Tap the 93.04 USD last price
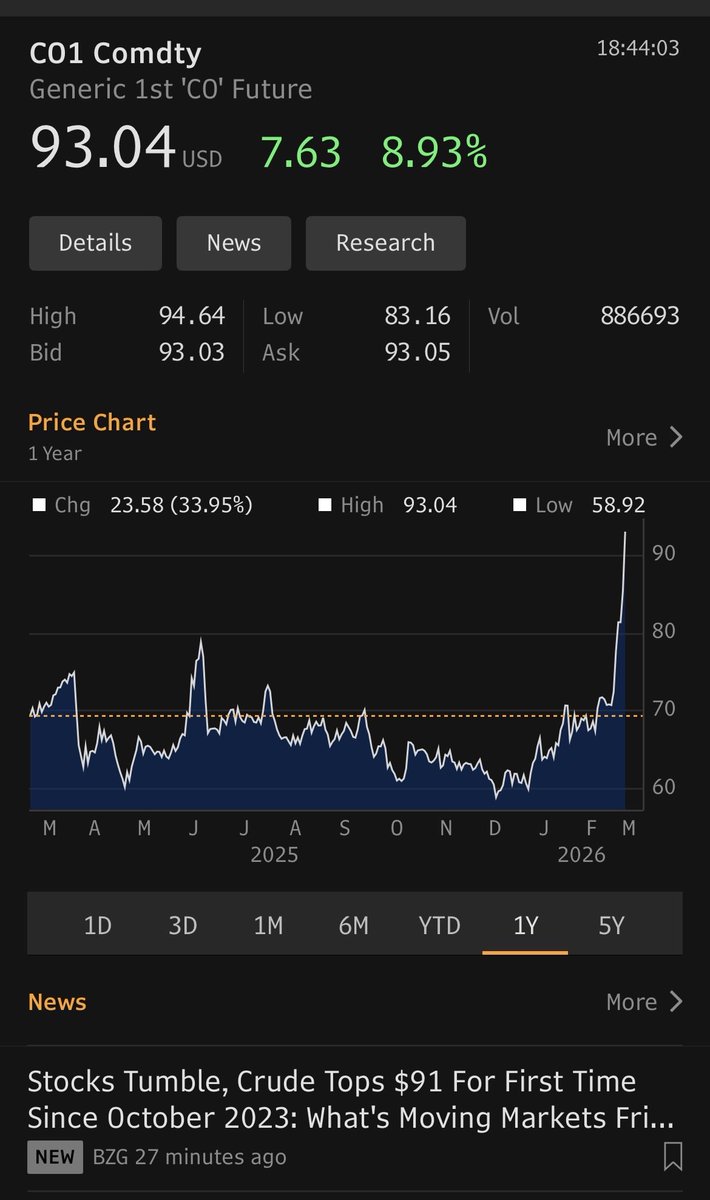The image size is (710, 1200). point(126,148)
